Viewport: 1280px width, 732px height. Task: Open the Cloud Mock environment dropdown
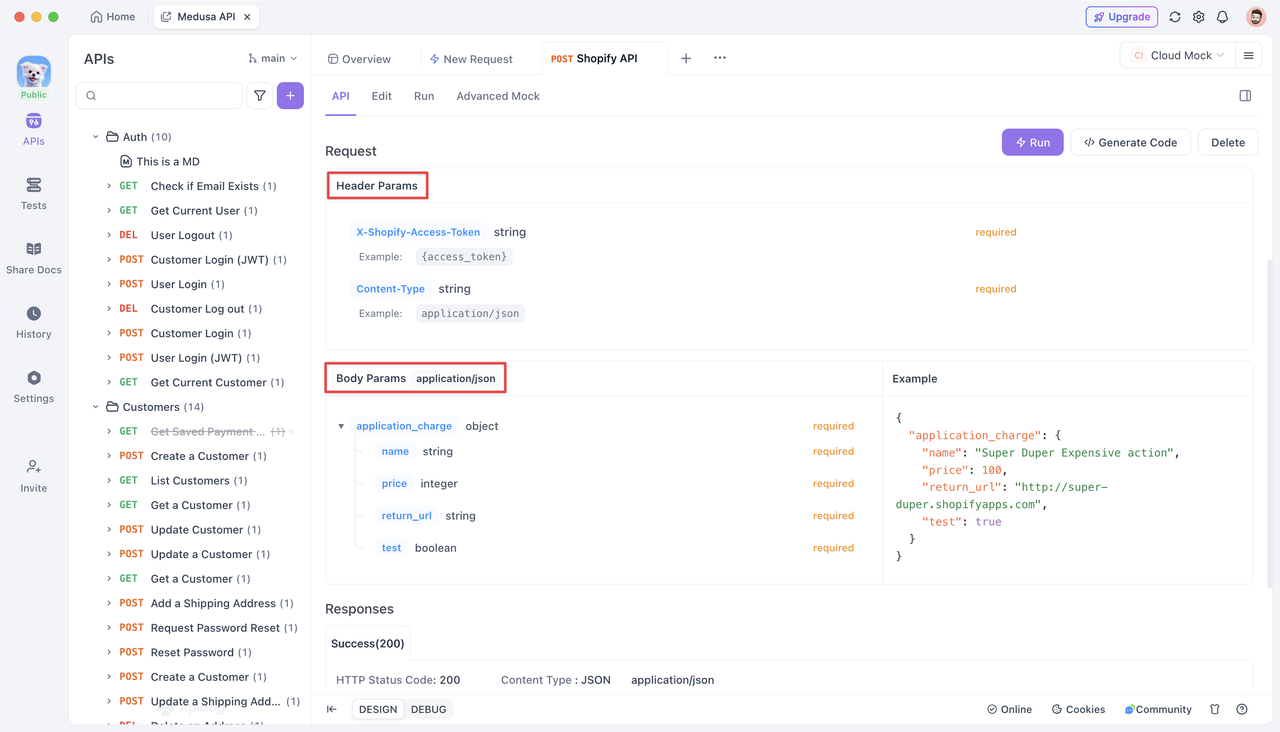click(1178, 56)
